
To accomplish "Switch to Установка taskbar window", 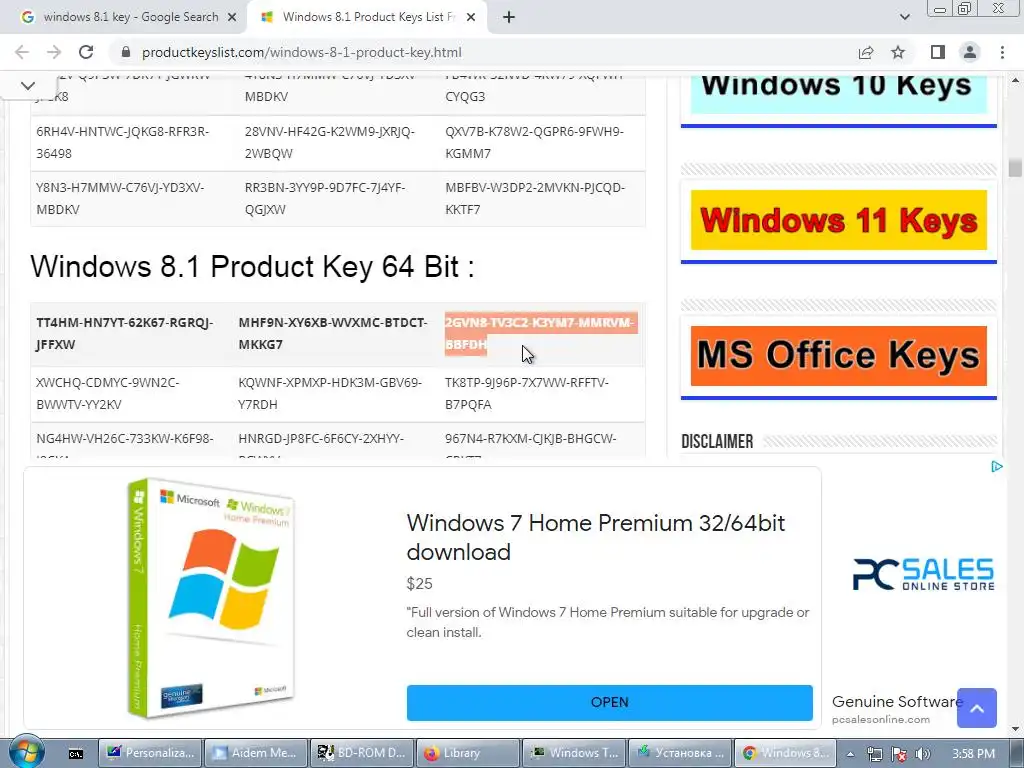I will 680,753.
